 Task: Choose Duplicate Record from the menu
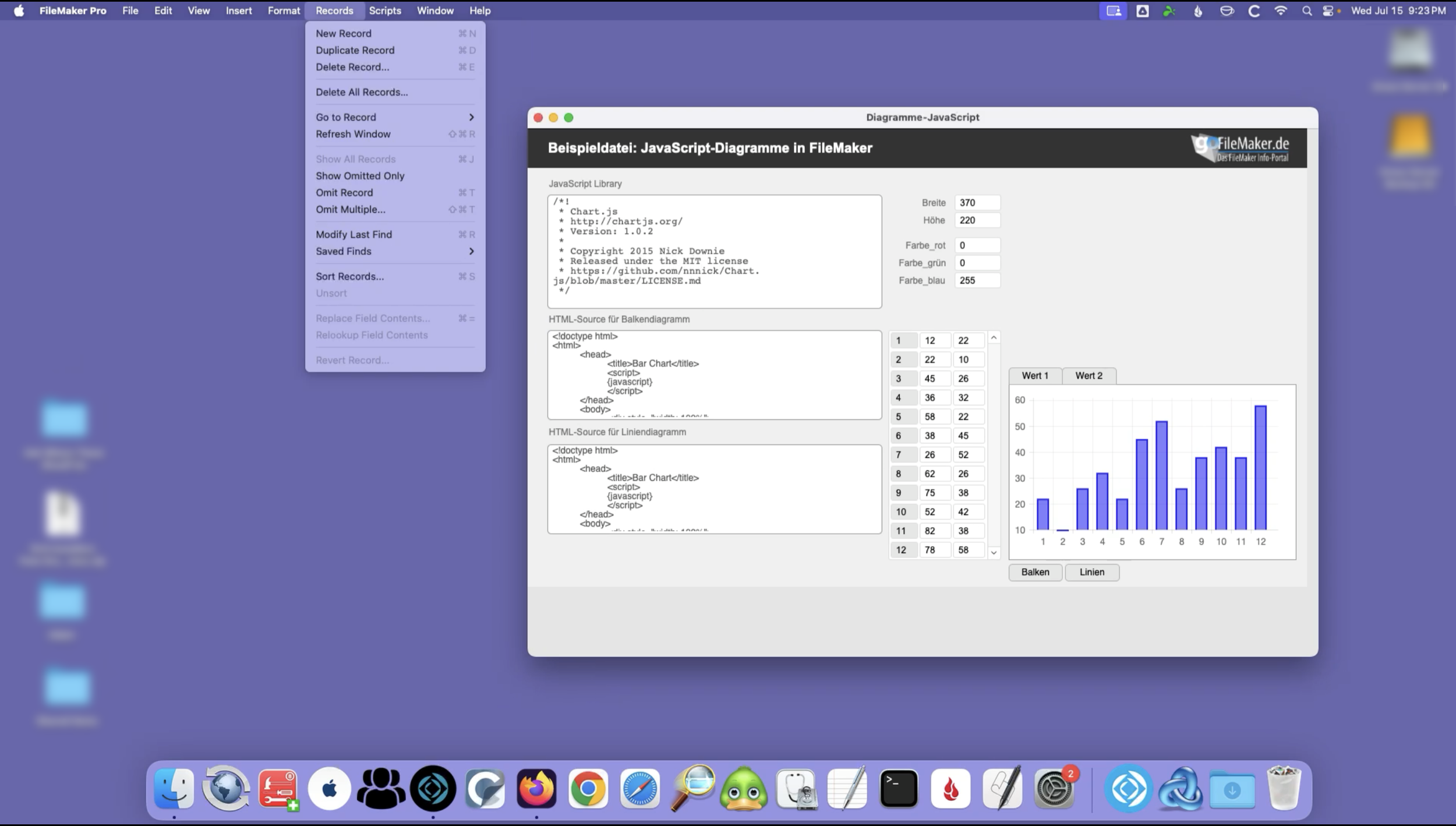coord(395,50)
